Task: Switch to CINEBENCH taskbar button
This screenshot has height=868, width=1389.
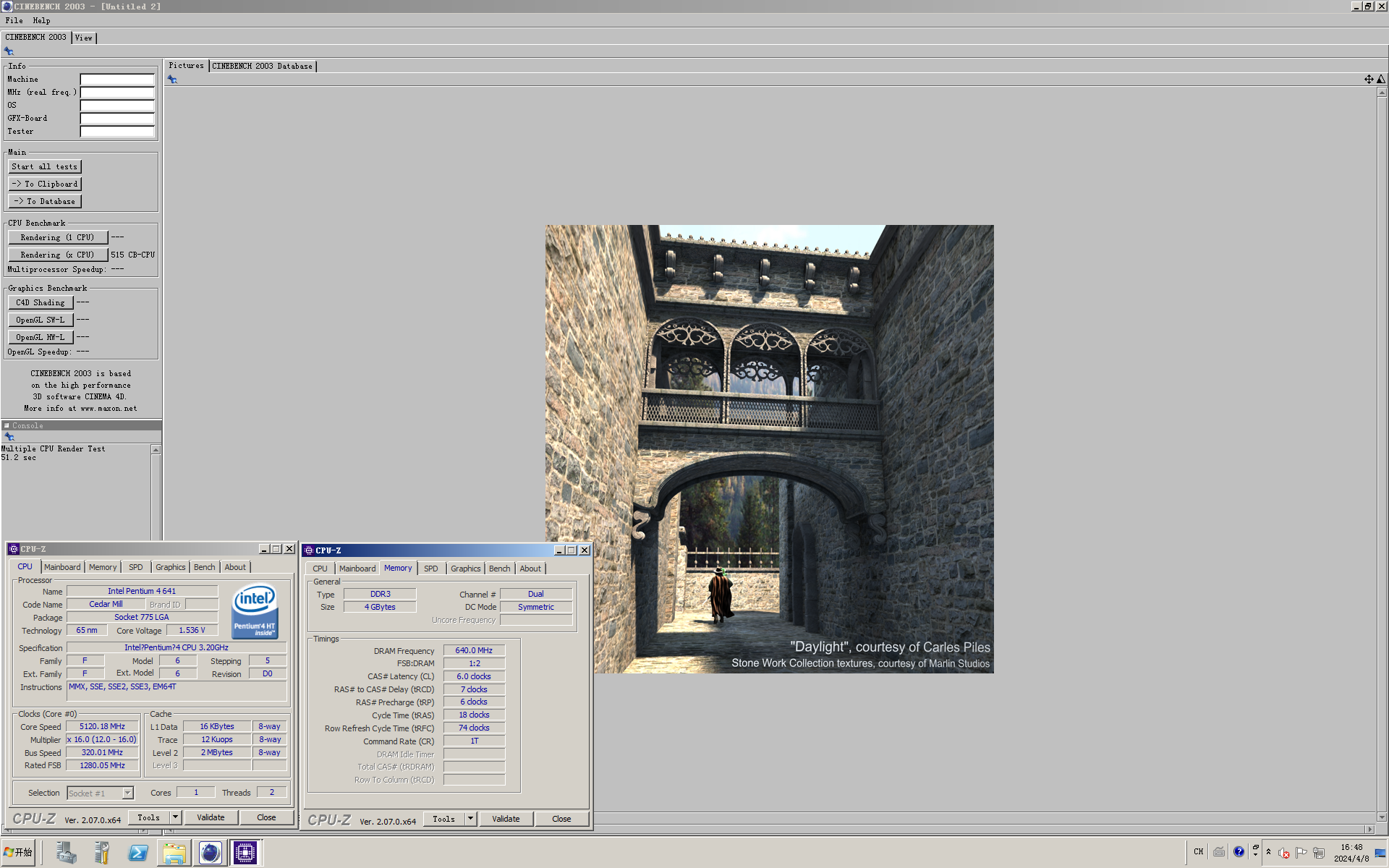Action: pos(210,853)
